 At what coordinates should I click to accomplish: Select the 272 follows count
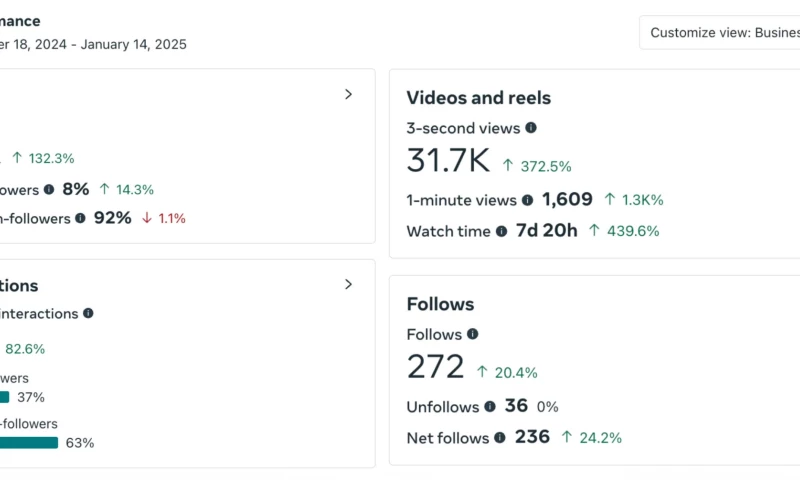(435, 367)
